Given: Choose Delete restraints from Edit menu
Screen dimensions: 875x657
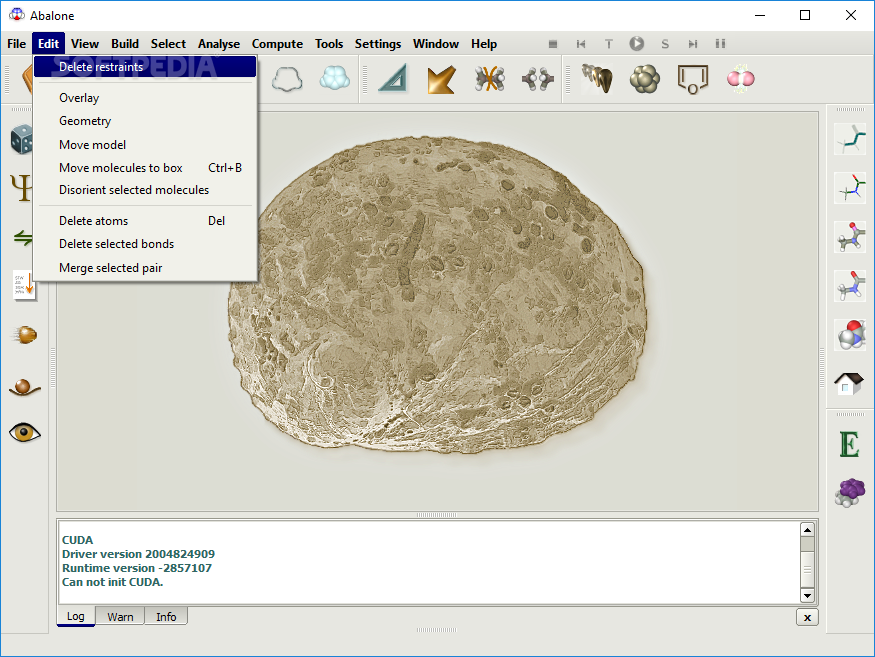Looking at the screenshot, I should 145,67.
